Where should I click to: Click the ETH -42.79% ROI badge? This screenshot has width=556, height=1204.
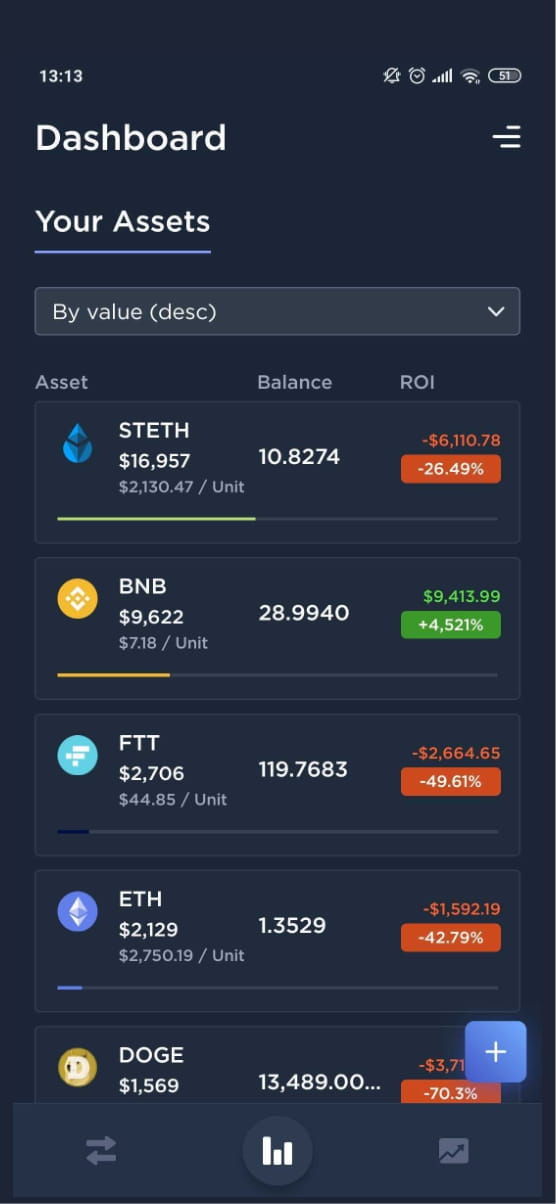451,937
